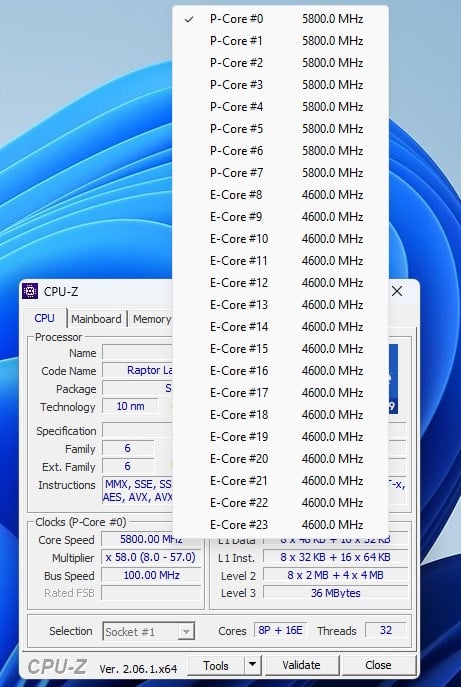Choose E-Core #15 menu item
This screenshot has height=687, width=461.
click(280, 349)
